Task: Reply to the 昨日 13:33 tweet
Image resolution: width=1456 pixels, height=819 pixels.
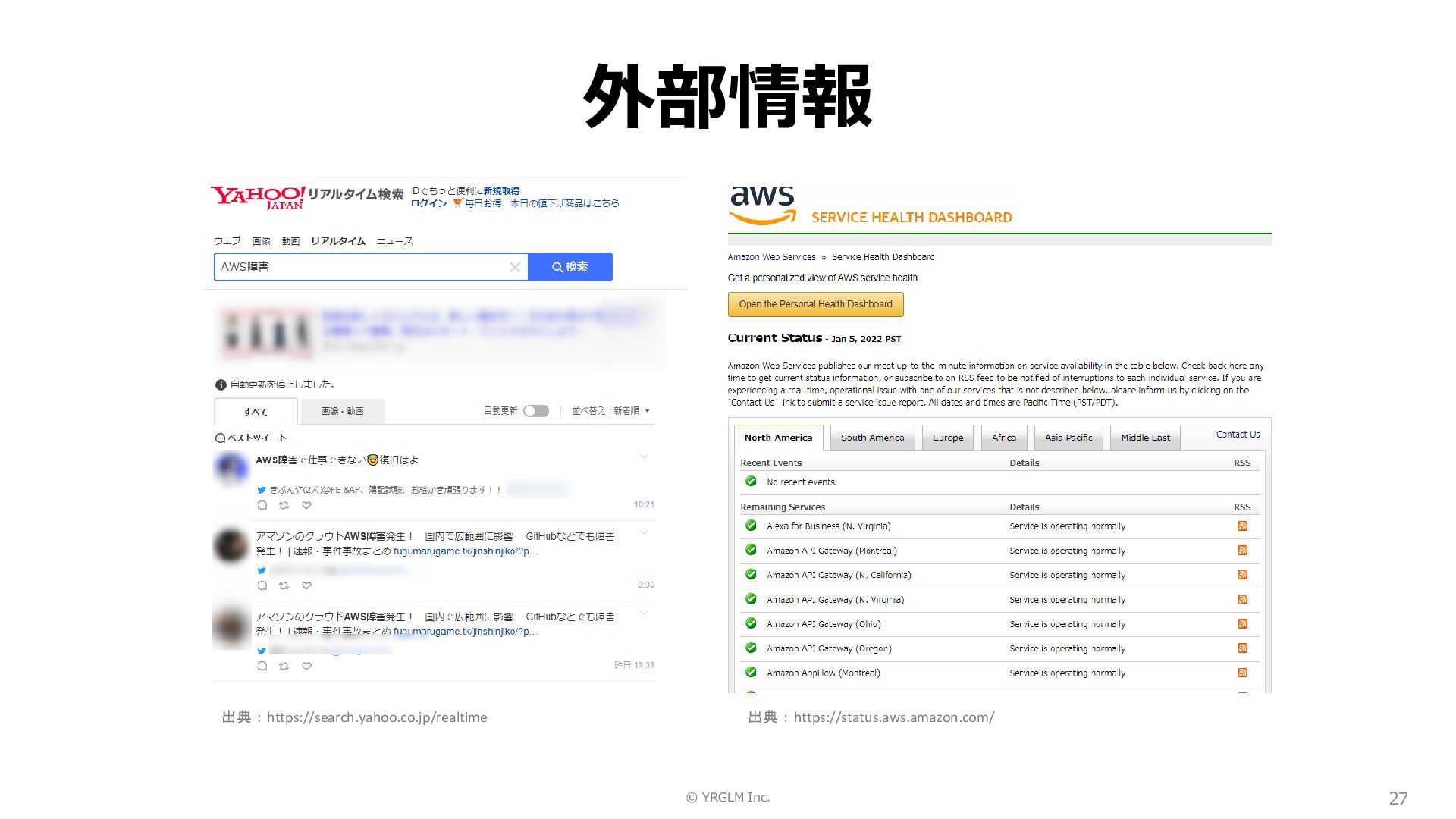Action: [x=262, y=666]
